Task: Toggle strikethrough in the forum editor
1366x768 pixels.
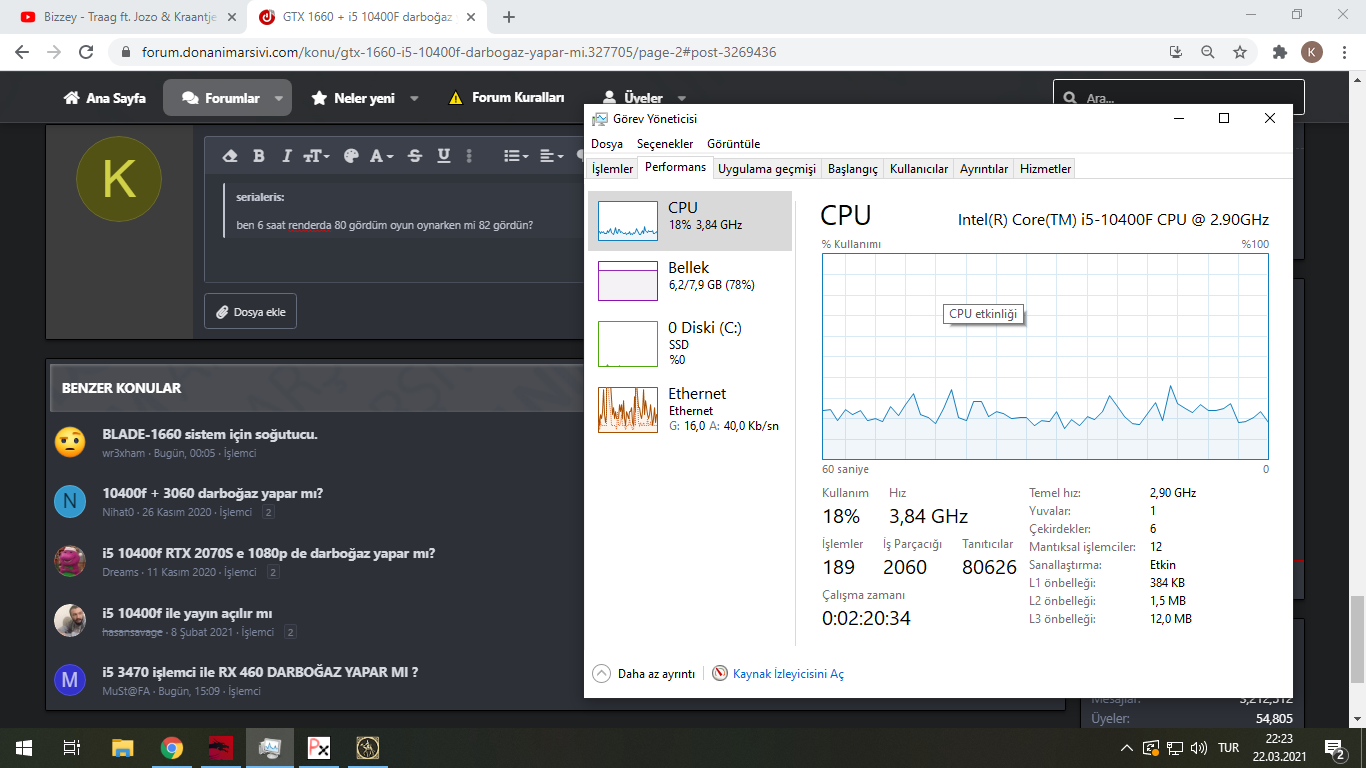Action: [x=415, y=156]
